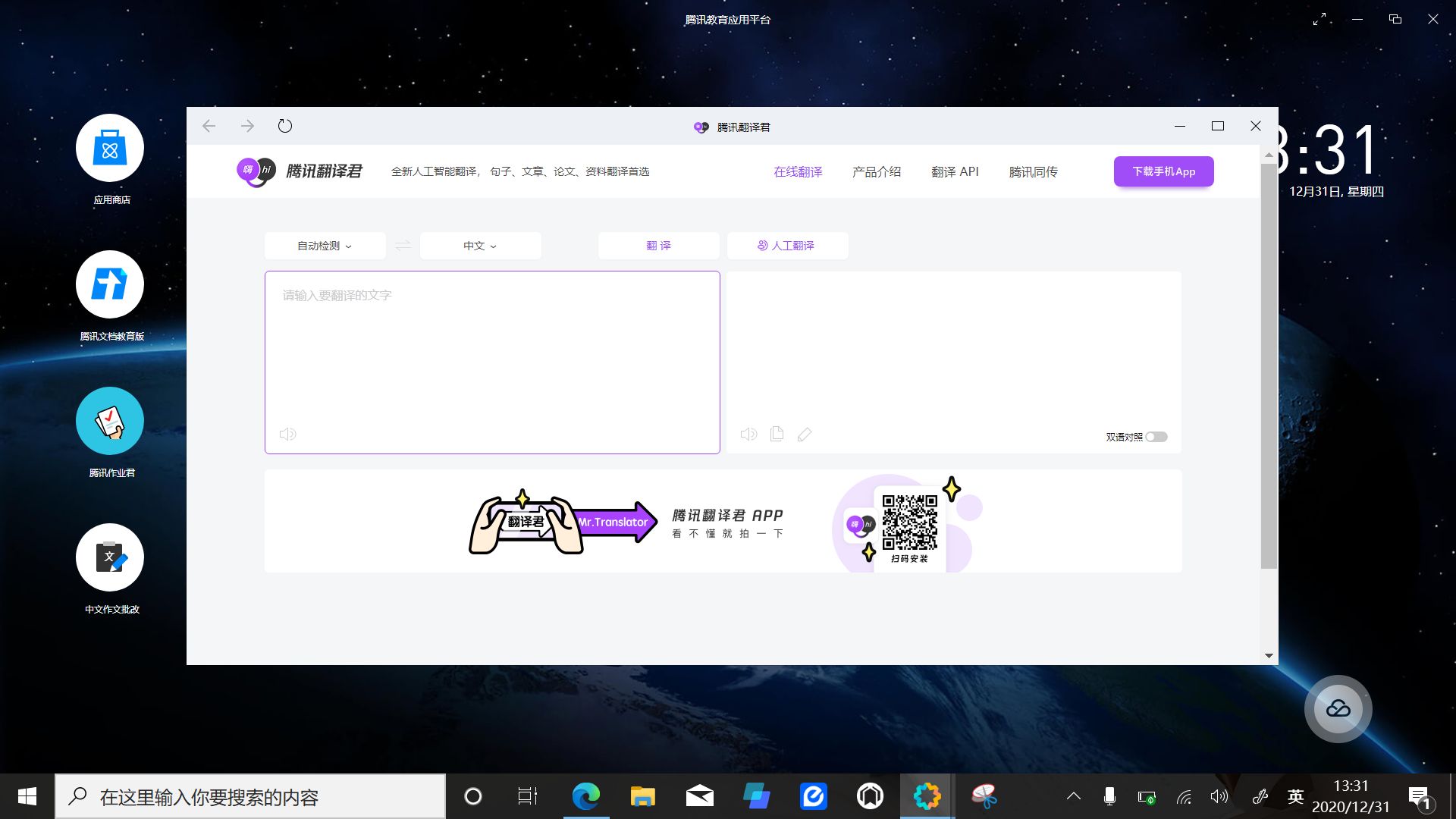
Task: Open the 腾讯同传 tab
Action: 1033,172
